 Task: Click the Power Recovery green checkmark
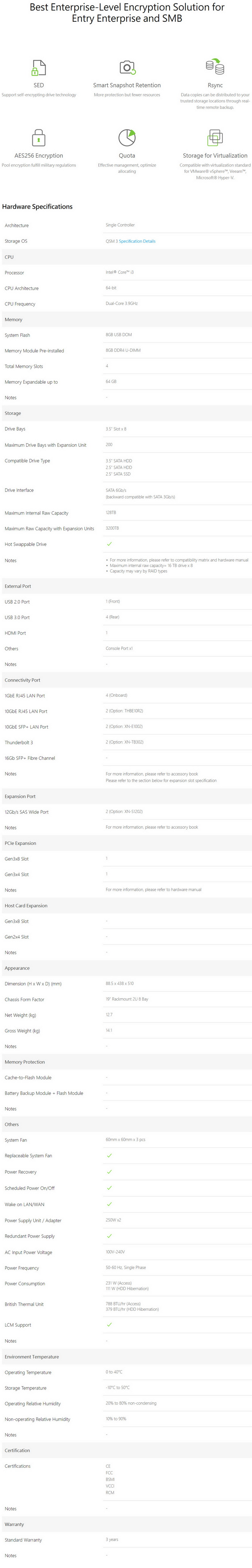click(x=110, y=1172)
